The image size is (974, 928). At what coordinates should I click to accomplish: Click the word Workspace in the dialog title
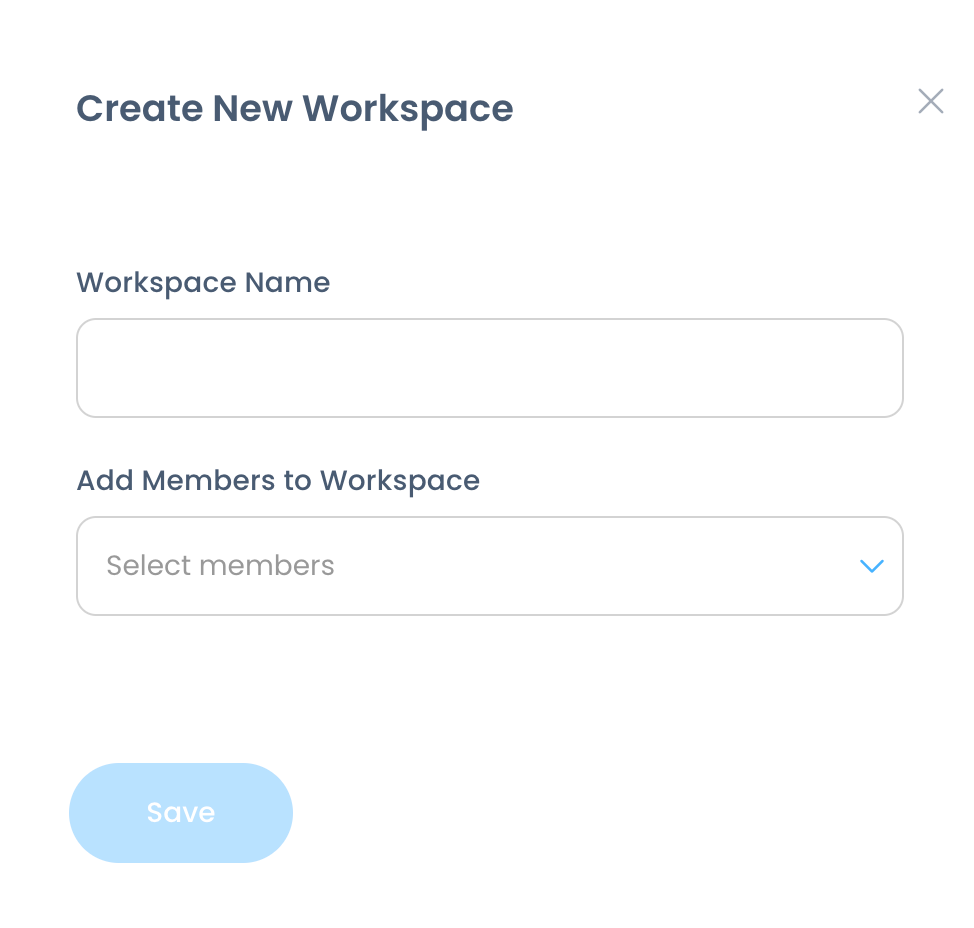[407, 109]
